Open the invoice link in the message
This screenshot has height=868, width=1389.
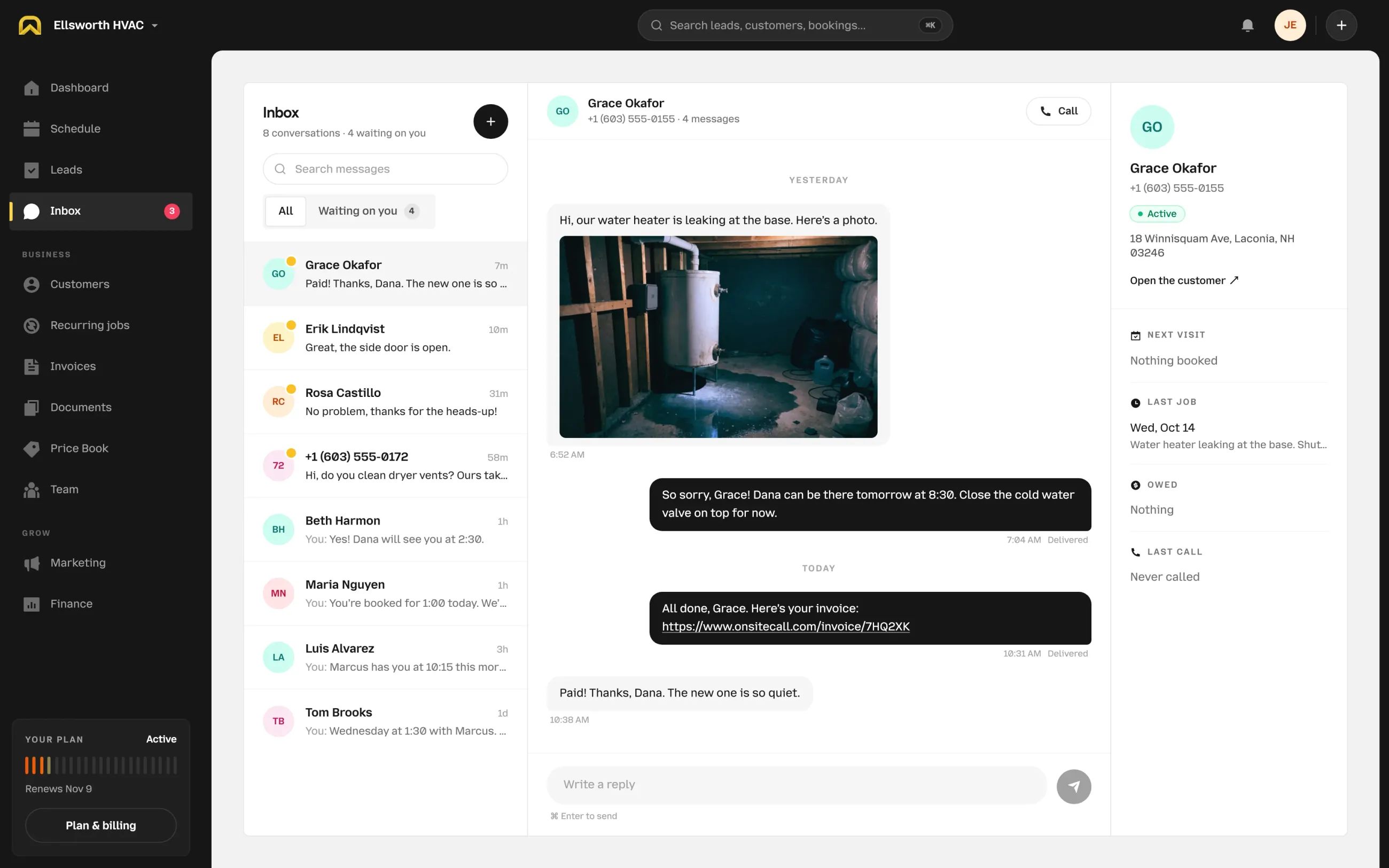pyautogui.click(x=786, y=627)
